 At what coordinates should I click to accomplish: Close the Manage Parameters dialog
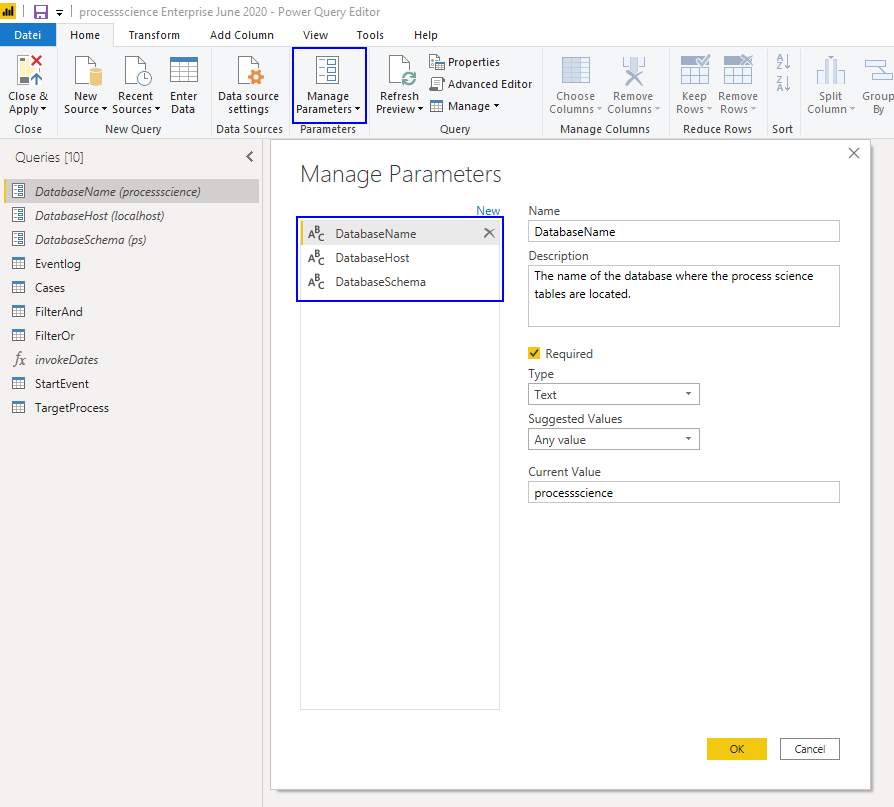(854, 153)
